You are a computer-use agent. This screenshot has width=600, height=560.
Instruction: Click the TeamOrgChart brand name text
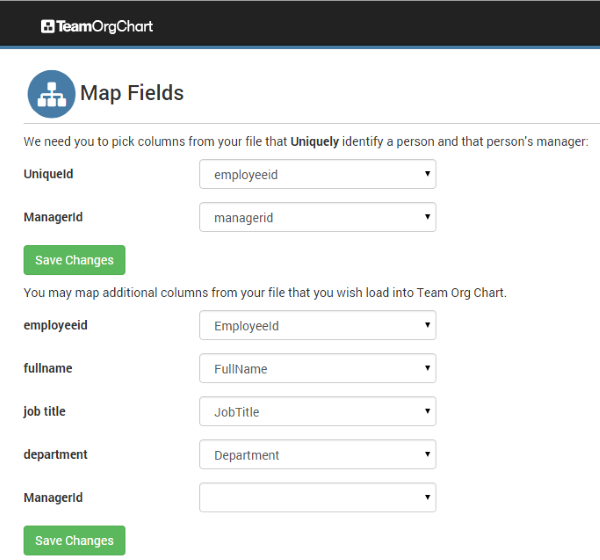point(105,26)
